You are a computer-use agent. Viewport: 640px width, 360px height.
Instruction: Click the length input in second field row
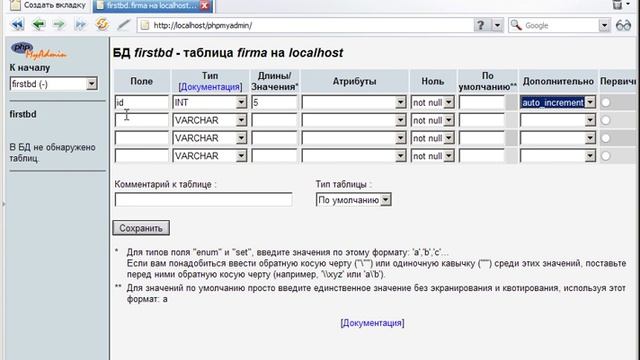(x=274, y=120)
